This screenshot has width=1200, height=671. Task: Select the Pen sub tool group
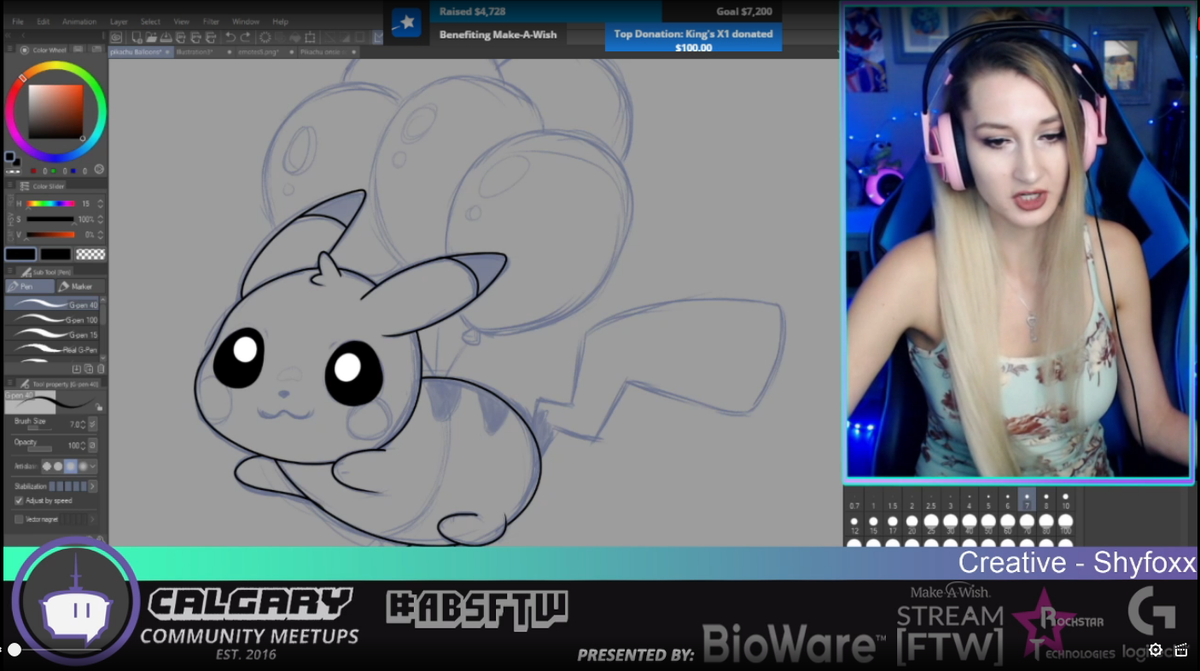pyautogui.click(x=30, y=286)
